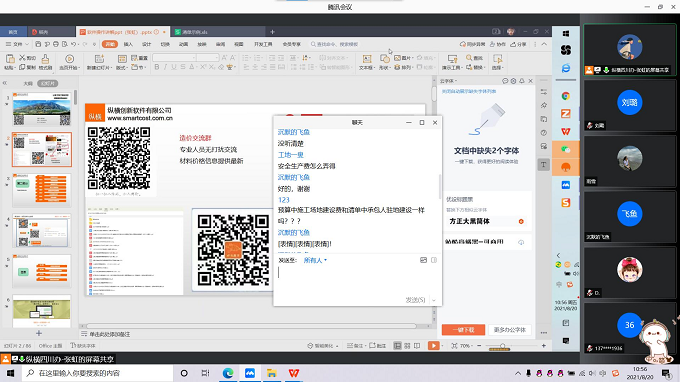Image resolution: width=680 pixels, height=382 pixels.
Task: Select the T font icon in side strip
Action: 543,164
